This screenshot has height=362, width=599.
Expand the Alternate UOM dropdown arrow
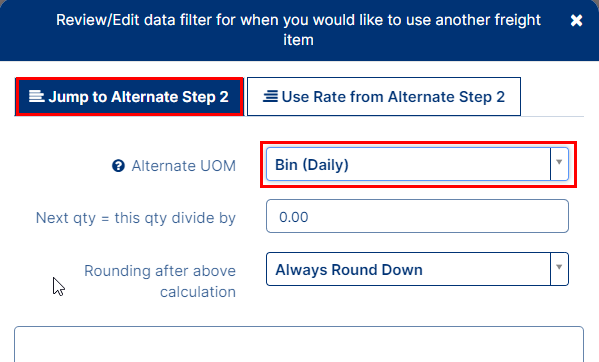tap(559, 164)
